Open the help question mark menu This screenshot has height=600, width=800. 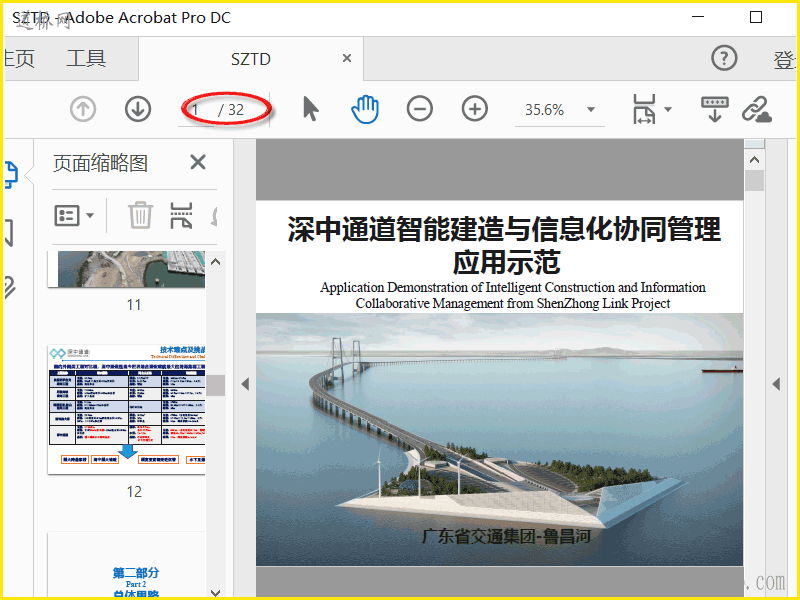pos(724,58)
